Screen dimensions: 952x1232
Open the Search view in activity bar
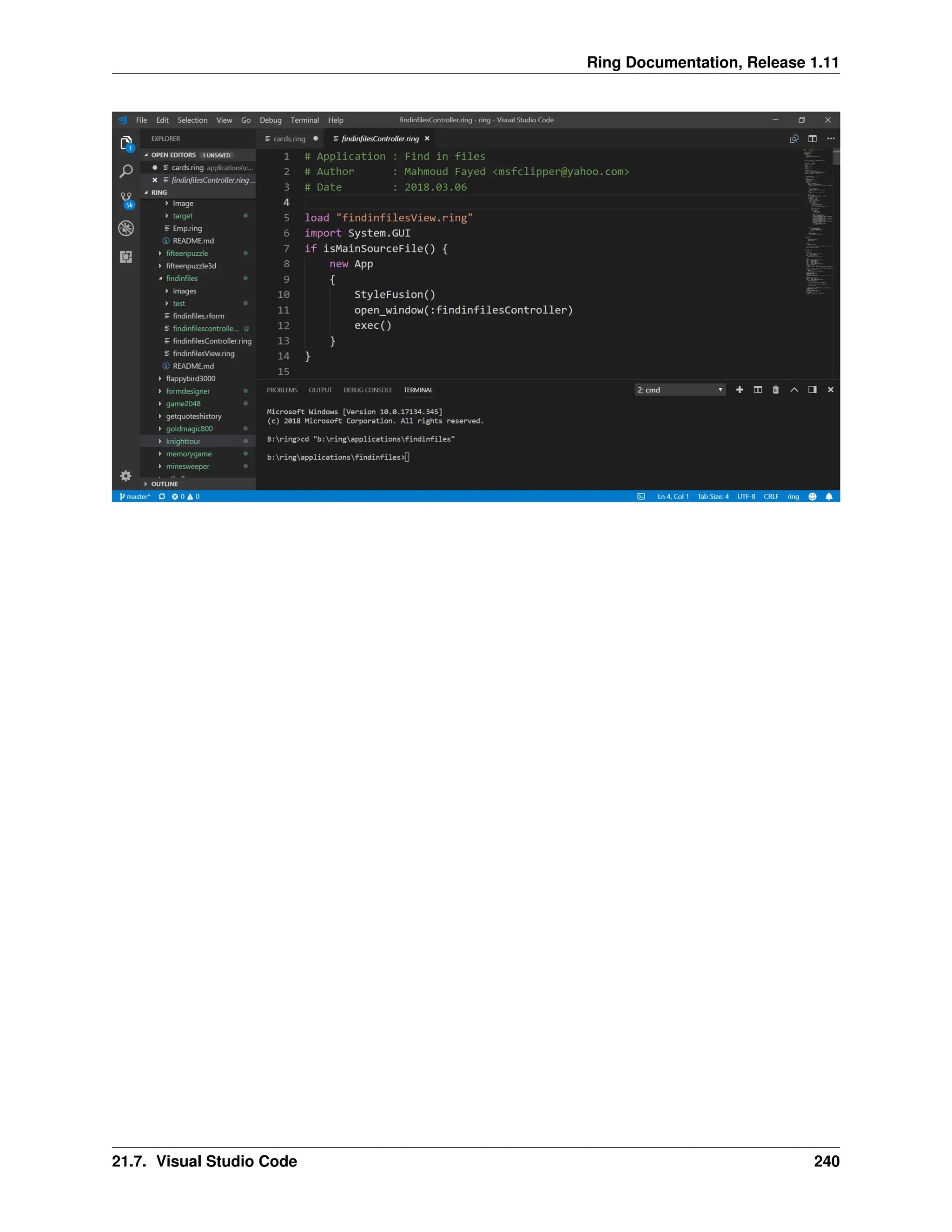(126, 171)
